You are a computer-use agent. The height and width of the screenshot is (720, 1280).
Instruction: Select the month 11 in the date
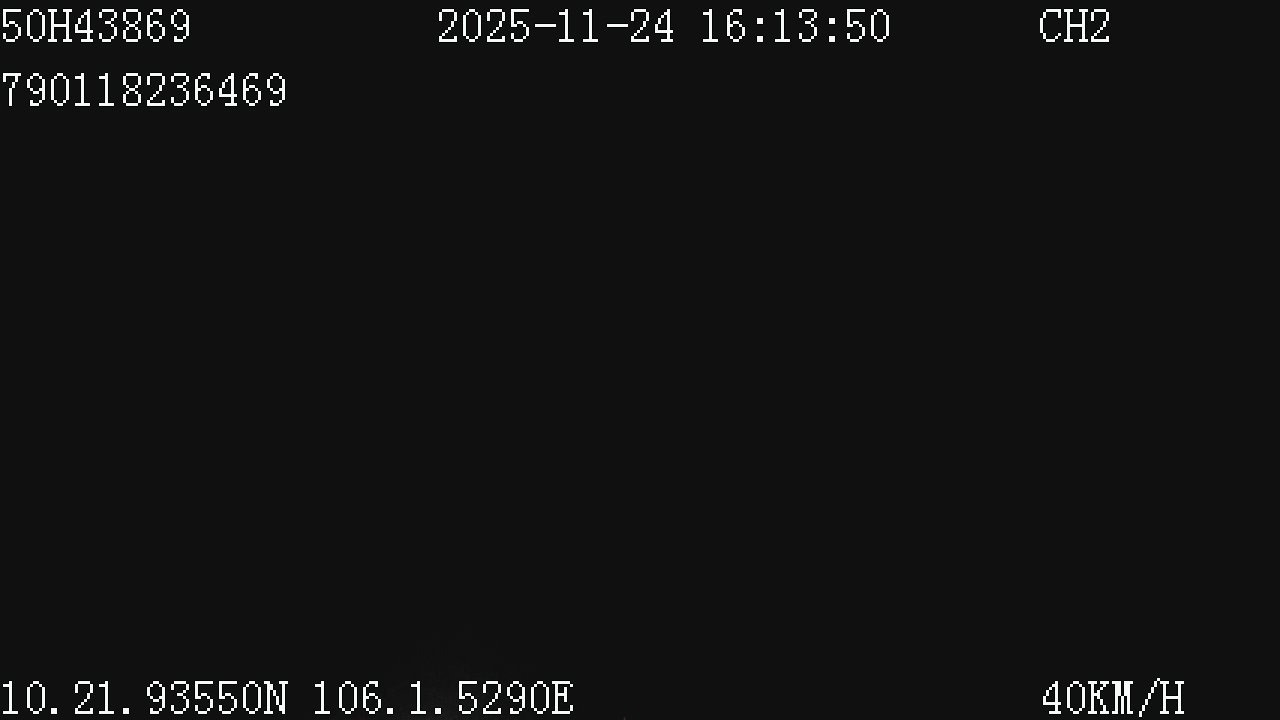click(x=580, y=27)
